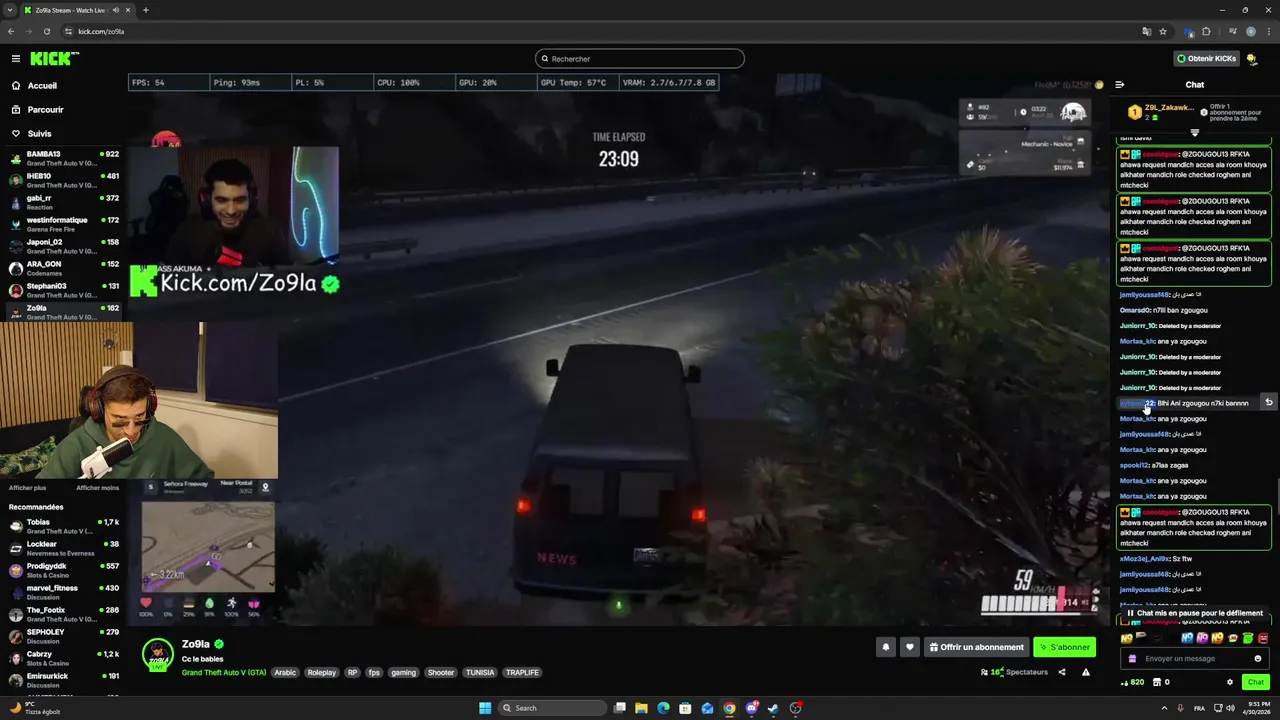Open Accueil in the sidebar
The height and width of the screenshot is (720, 1280).
coord(42,86)
